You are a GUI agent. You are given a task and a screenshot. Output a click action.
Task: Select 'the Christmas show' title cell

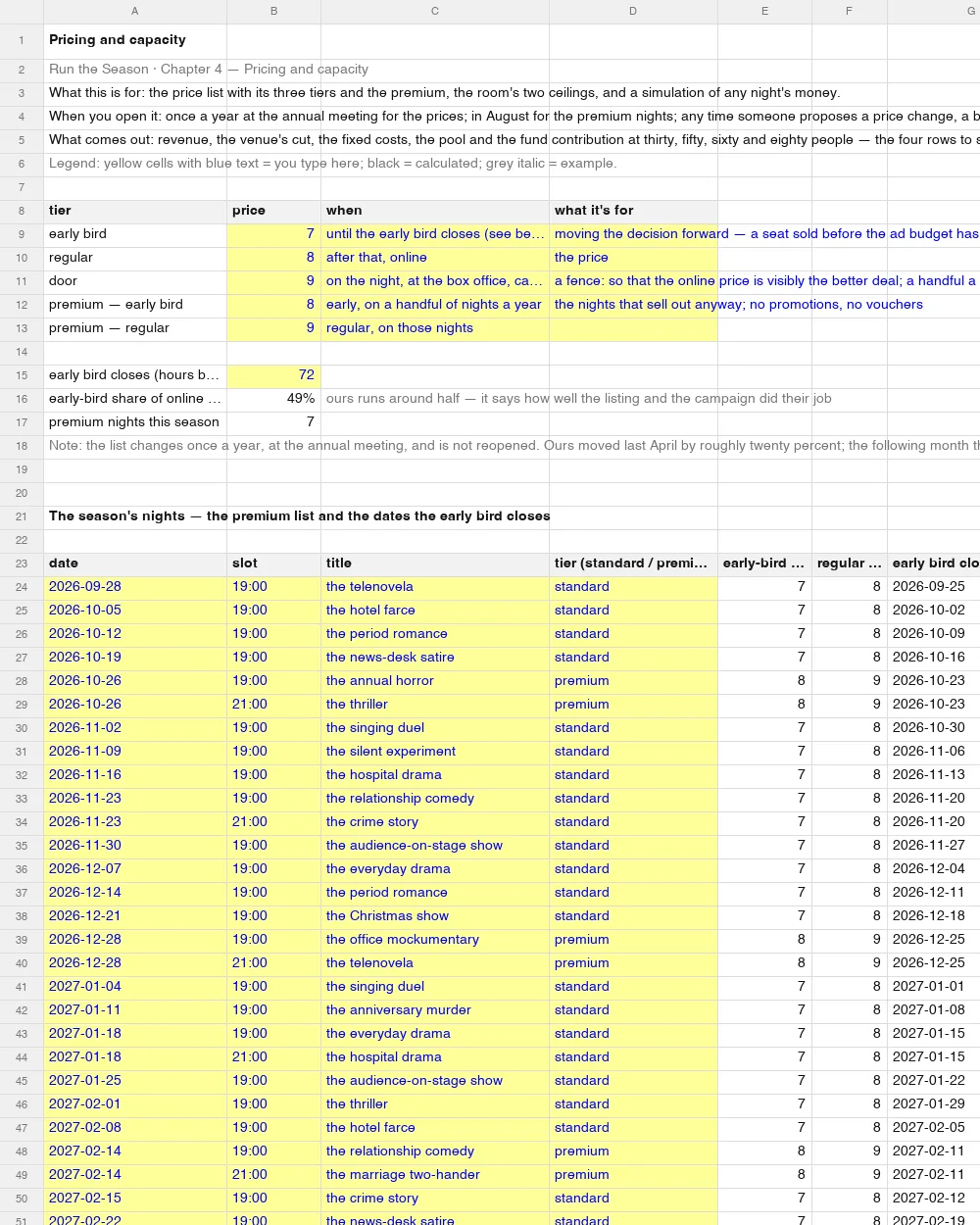click(x=435, y=916)
